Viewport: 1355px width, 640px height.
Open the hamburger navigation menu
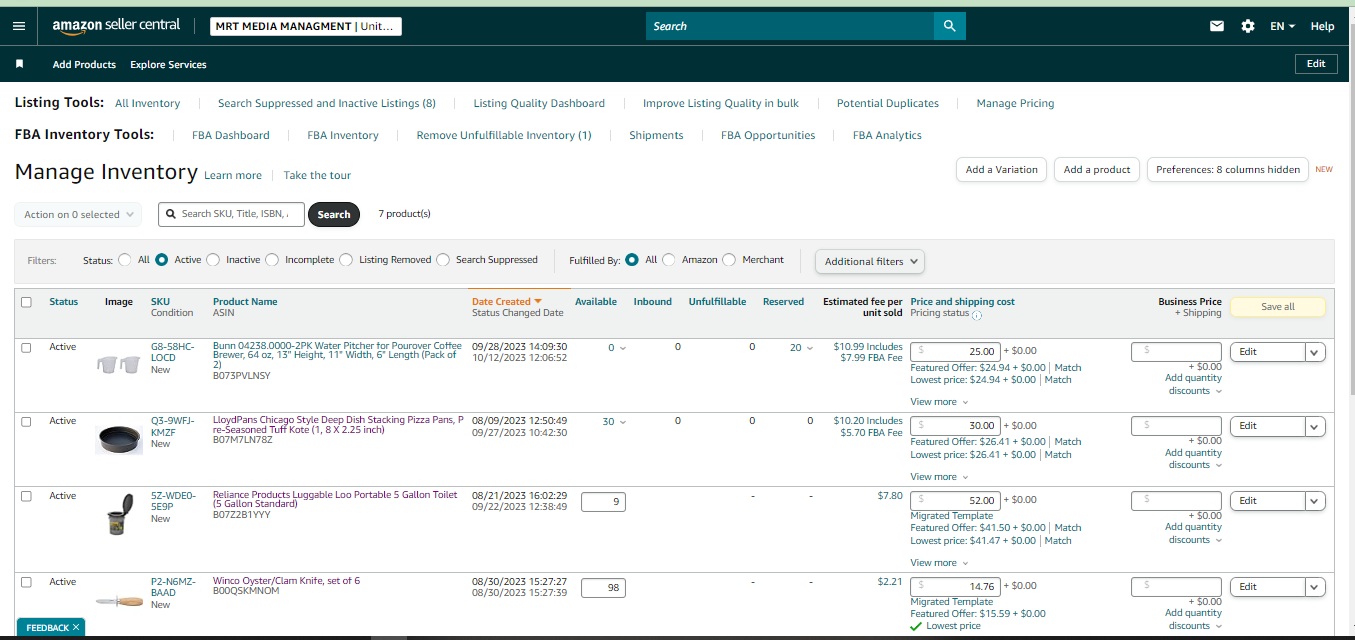[x=19, y=26]
